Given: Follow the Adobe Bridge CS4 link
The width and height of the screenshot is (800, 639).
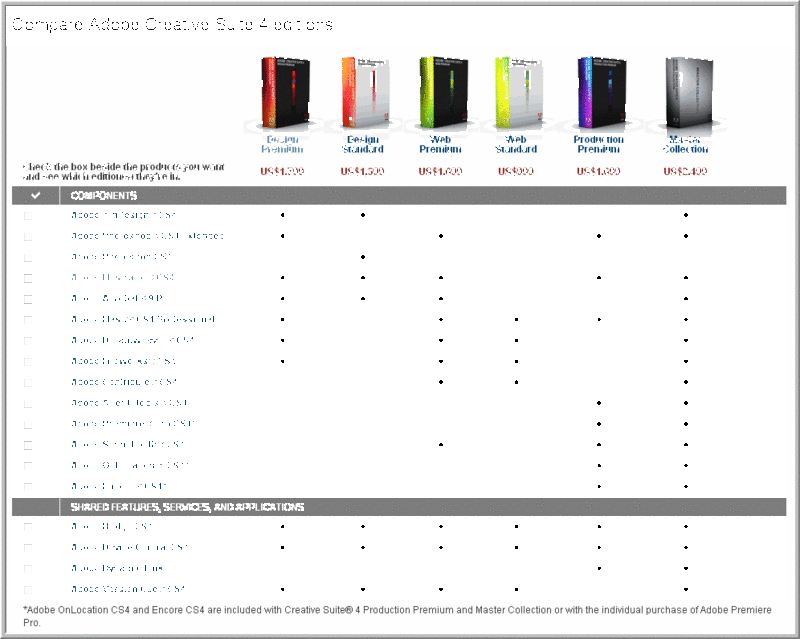Looking at the screenshot, I should 112,526.
